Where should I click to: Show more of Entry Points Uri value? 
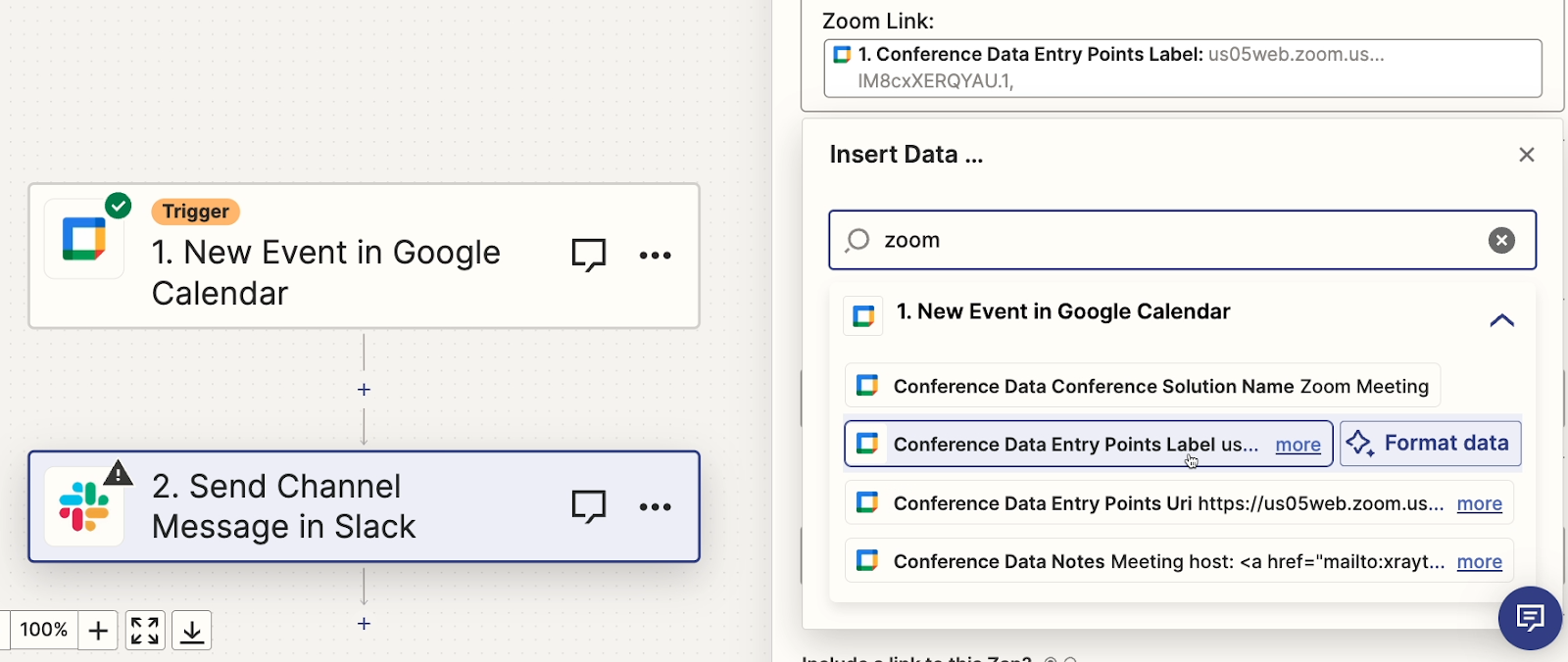pyautogui.click(x=1479, y=503)
